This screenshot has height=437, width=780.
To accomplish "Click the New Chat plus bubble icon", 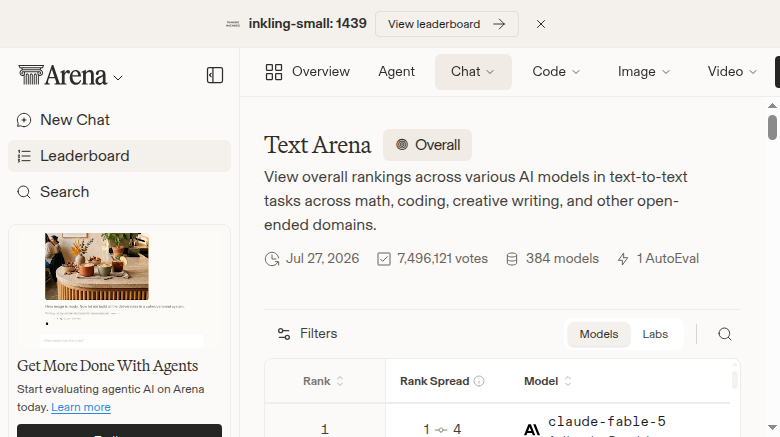I will click(x=24, y=120).
